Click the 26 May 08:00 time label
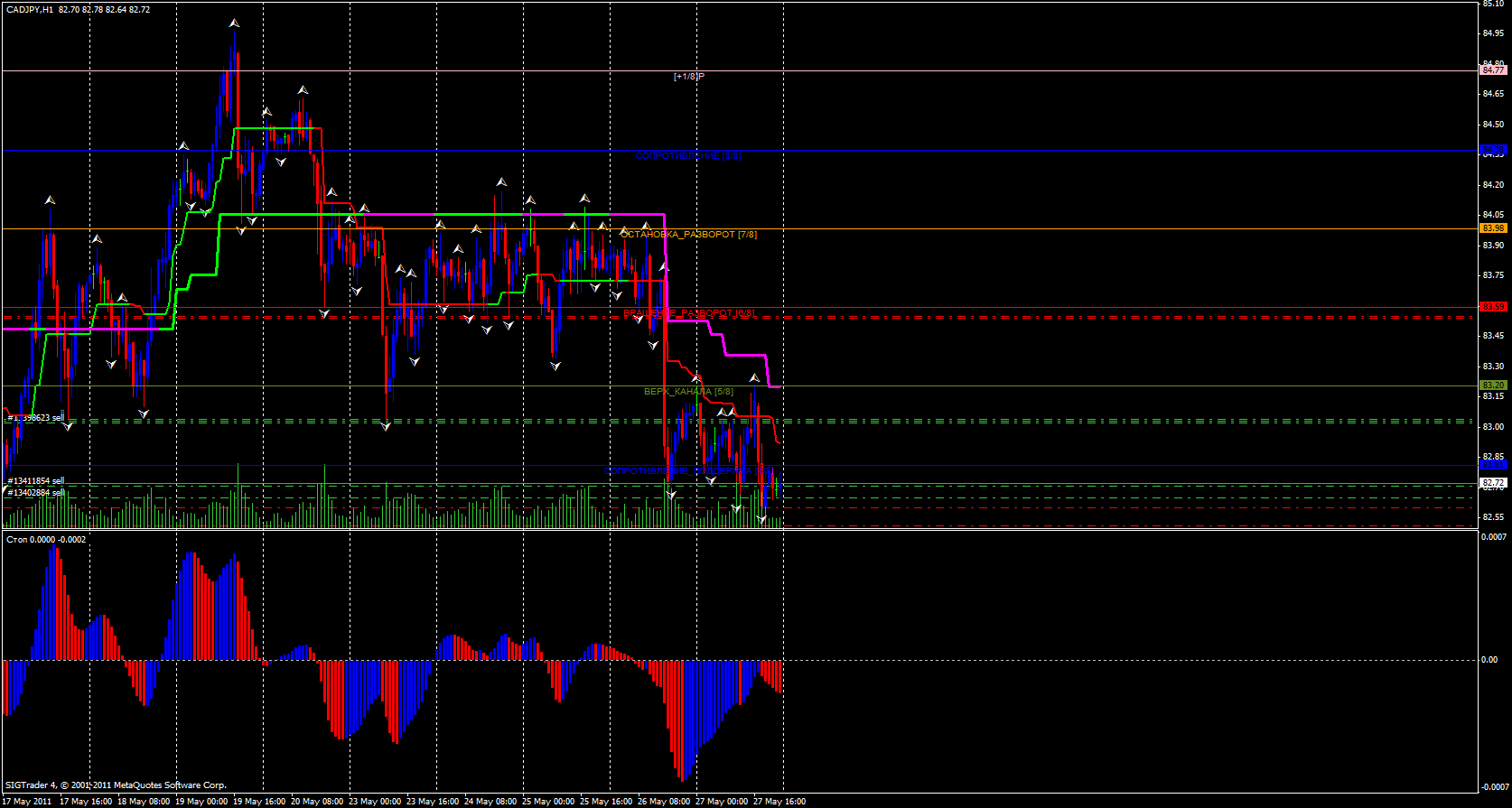Image resolution: width=1512 pixels, height=808 pixels. click(664, 802)
